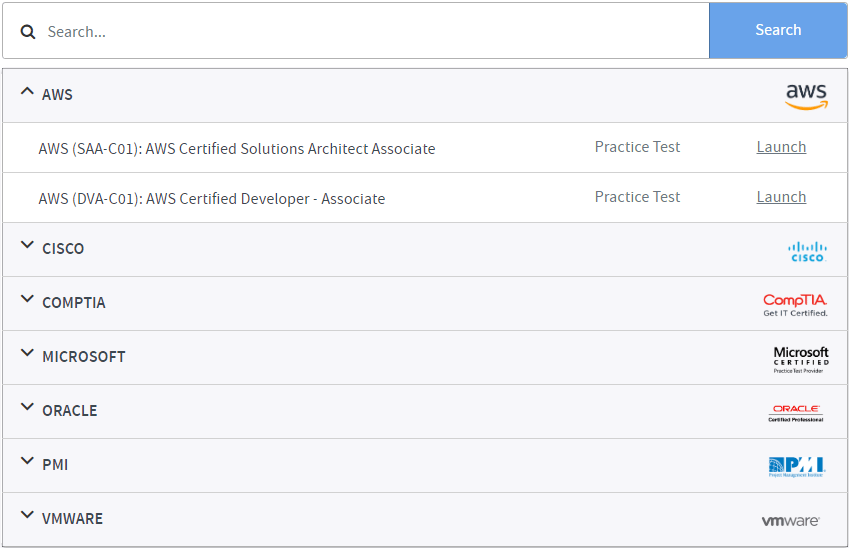The image size is (849, 548).
Task: Click the Oracle Certified Professional logo
Action: click(796, 412)
